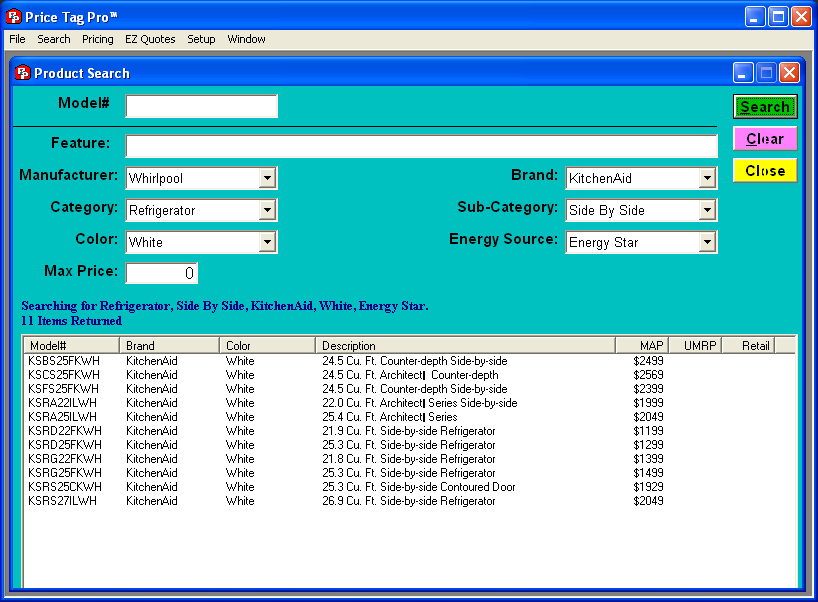This screenshot has width=818, height=602.
Task: Expand the Manufacturer dropdown
Action: click(267, 178)
